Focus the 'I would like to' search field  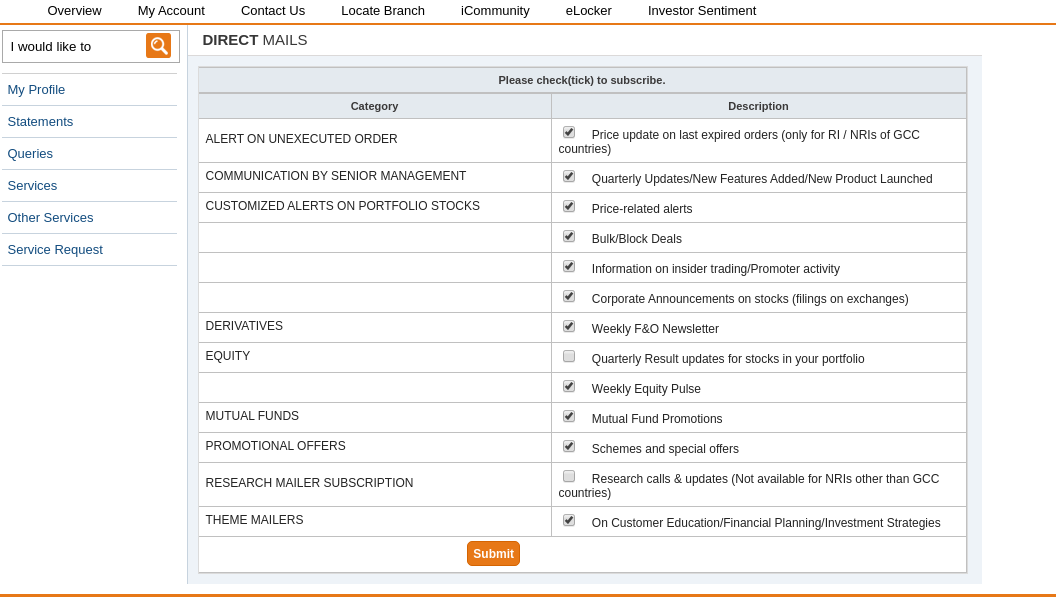click(x=75, y=46)
